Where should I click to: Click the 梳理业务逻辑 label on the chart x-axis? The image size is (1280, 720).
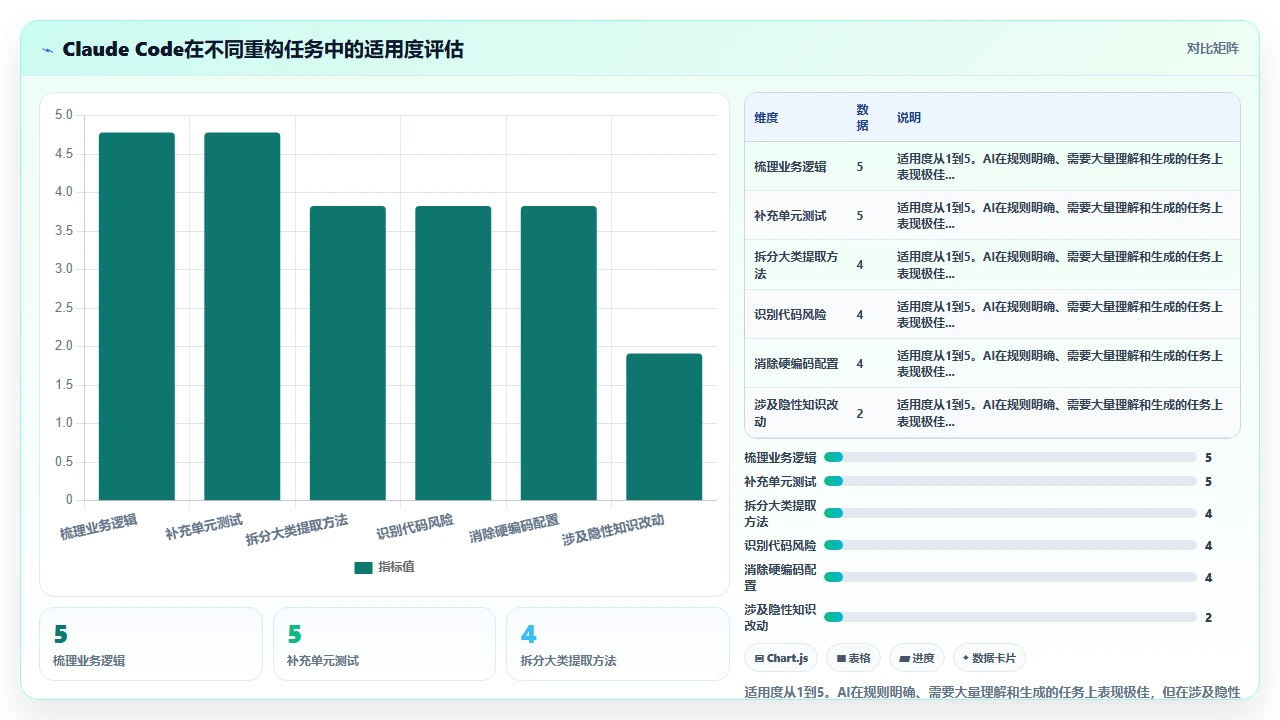(x=98, y=527)
